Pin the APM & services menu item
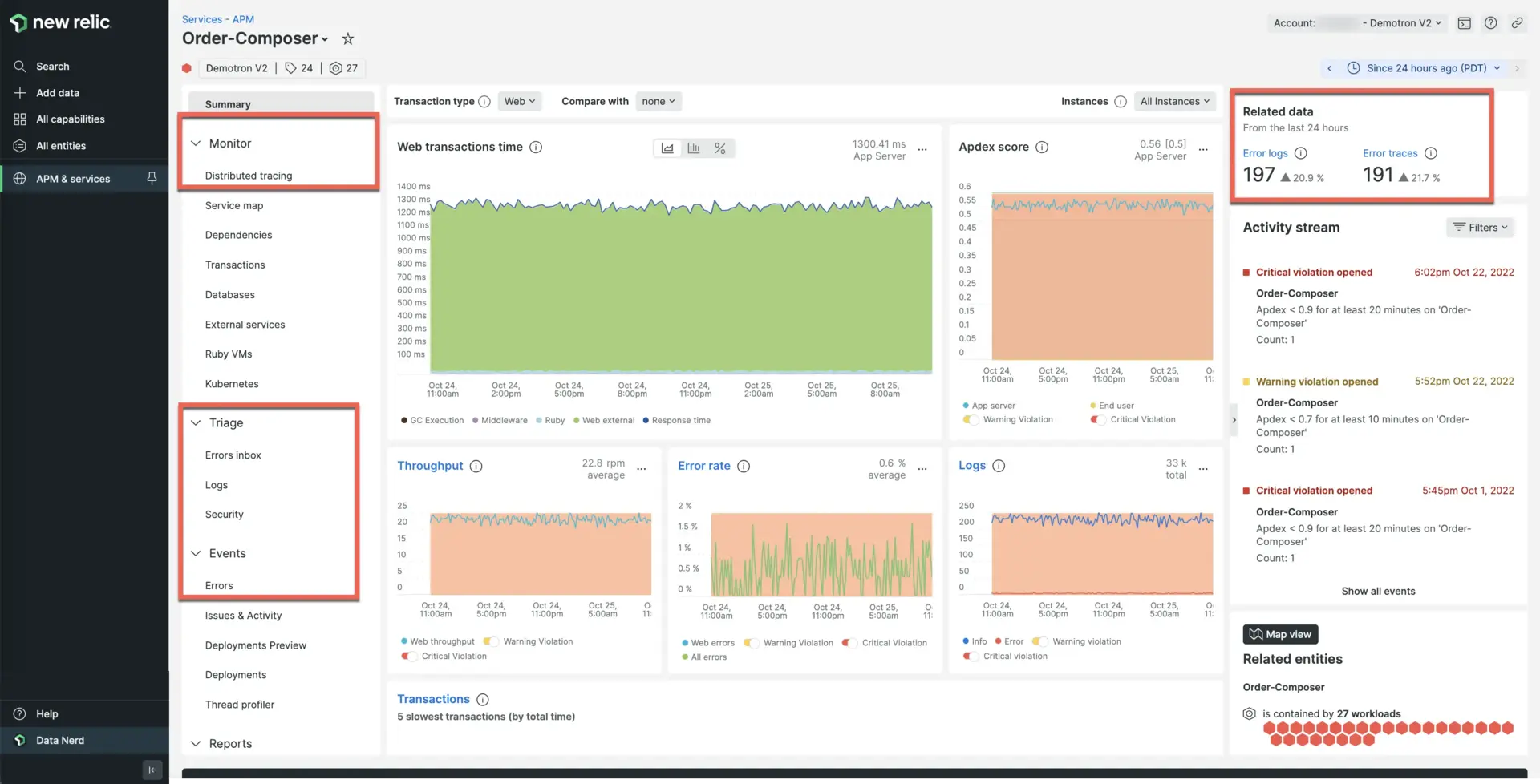This screenshot has height=784, width=1540. point(152,178)
